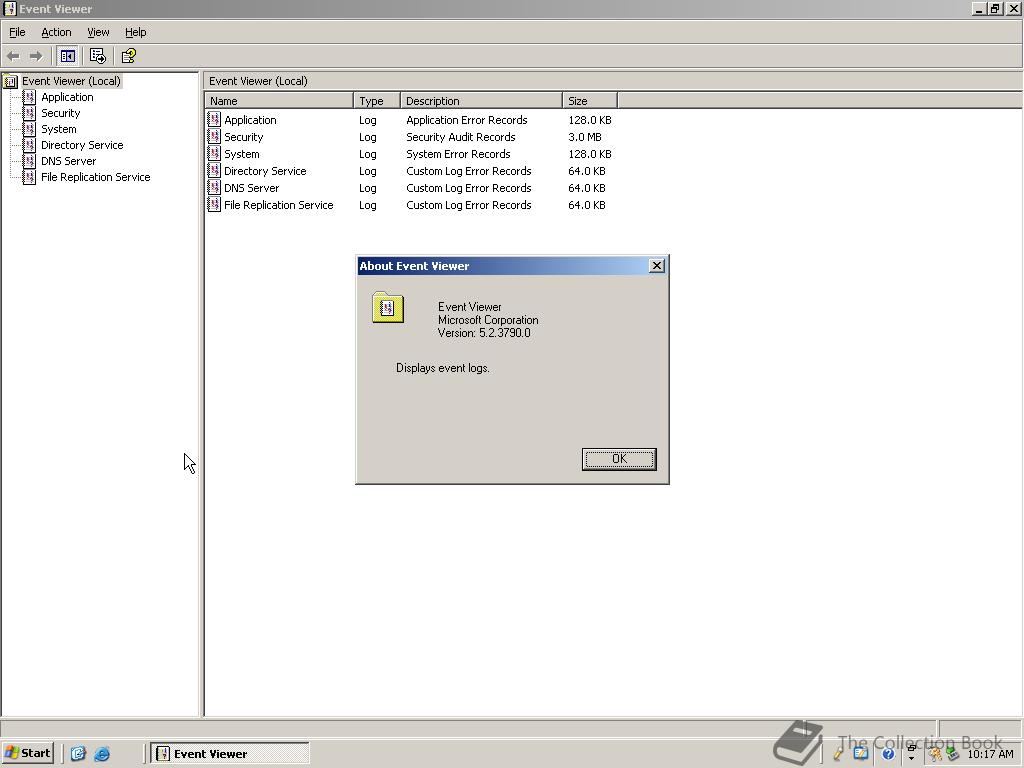This screenshot has height=768, width=1024.
Task: Click 'System Error Records' description
Action: [x=458, y=154]
